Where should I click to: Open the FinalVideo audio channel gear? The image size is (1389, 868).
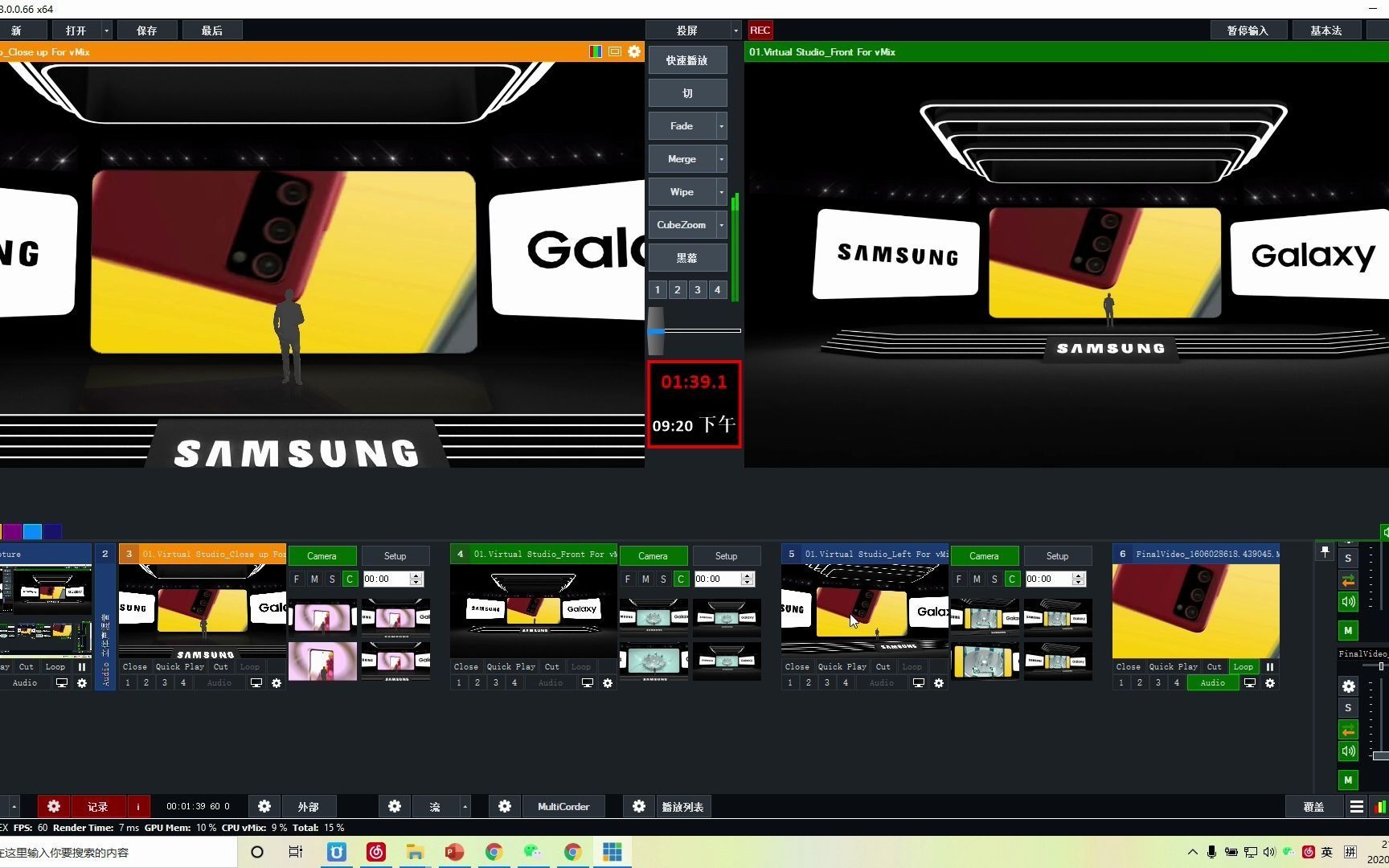point(1348,686)
